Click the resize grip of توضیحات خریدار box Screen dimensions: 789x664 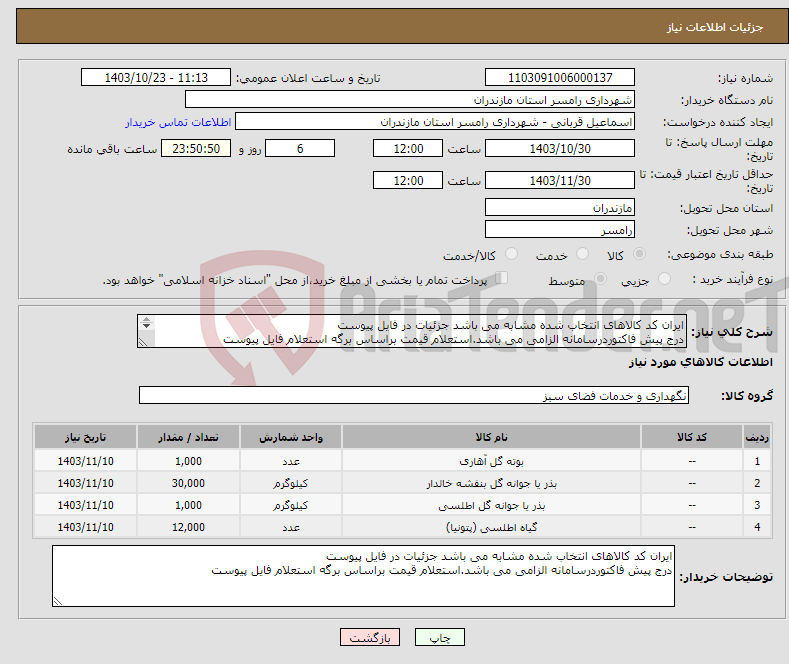(58, 601)
